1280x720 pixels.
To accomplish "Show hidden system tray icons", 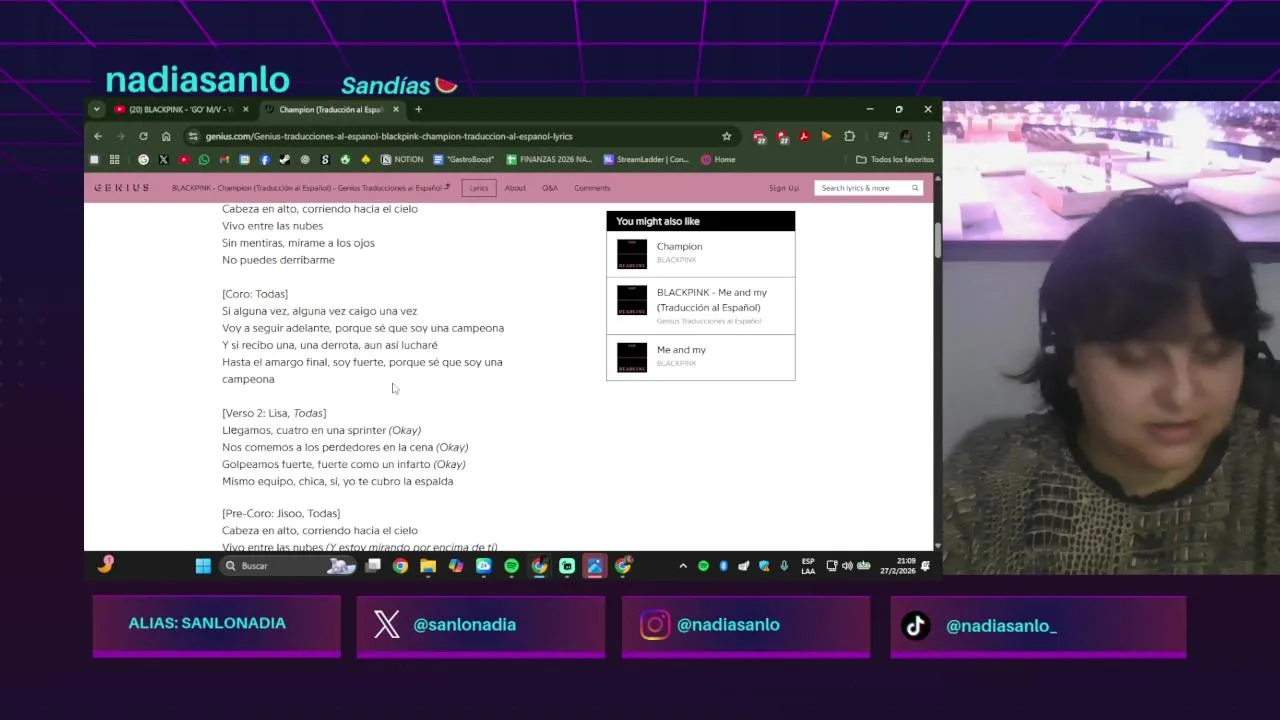I will click(x=683, y=566).
